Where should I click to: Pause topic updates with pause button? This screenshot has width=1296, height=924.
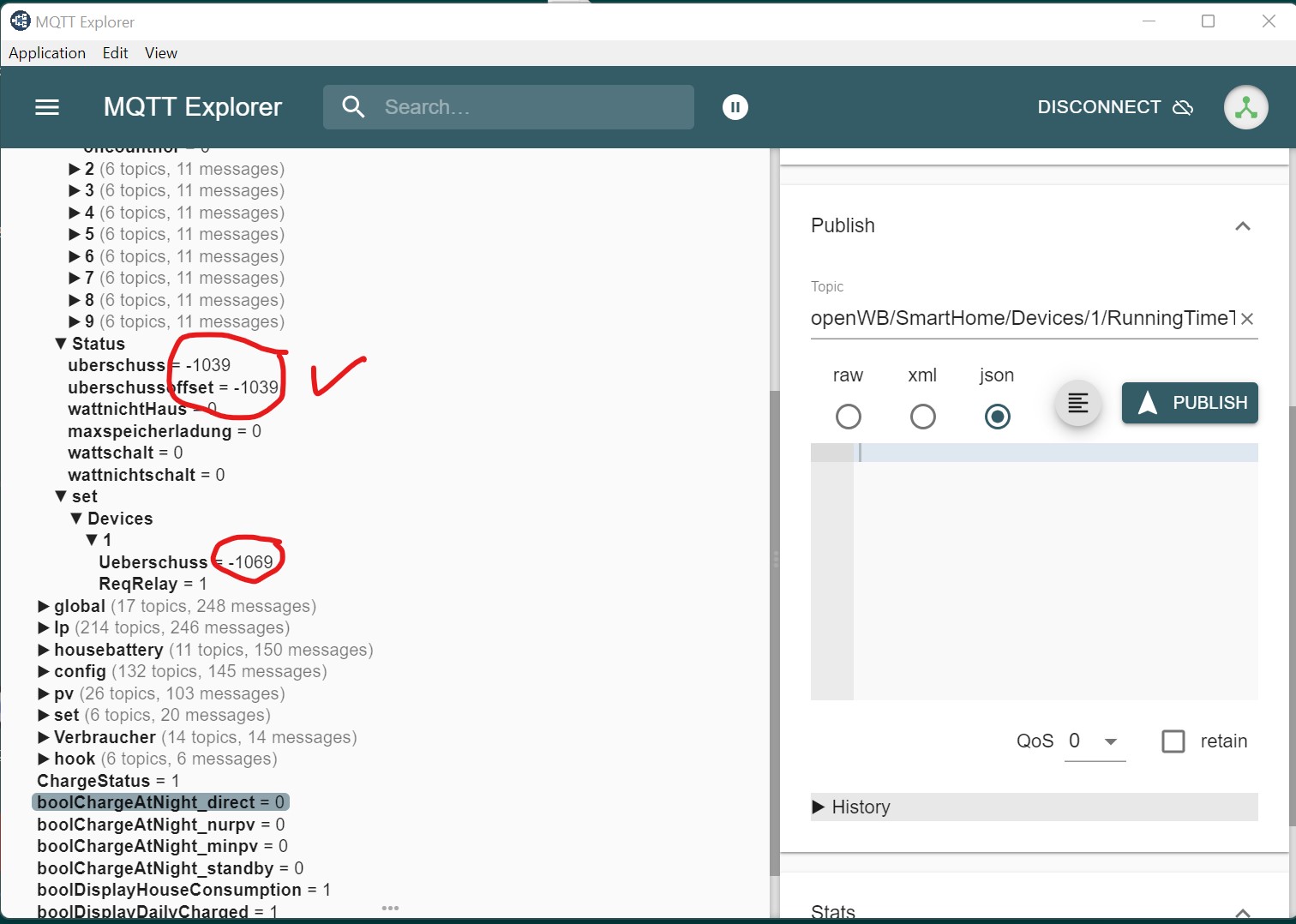(x=735, y=107)
